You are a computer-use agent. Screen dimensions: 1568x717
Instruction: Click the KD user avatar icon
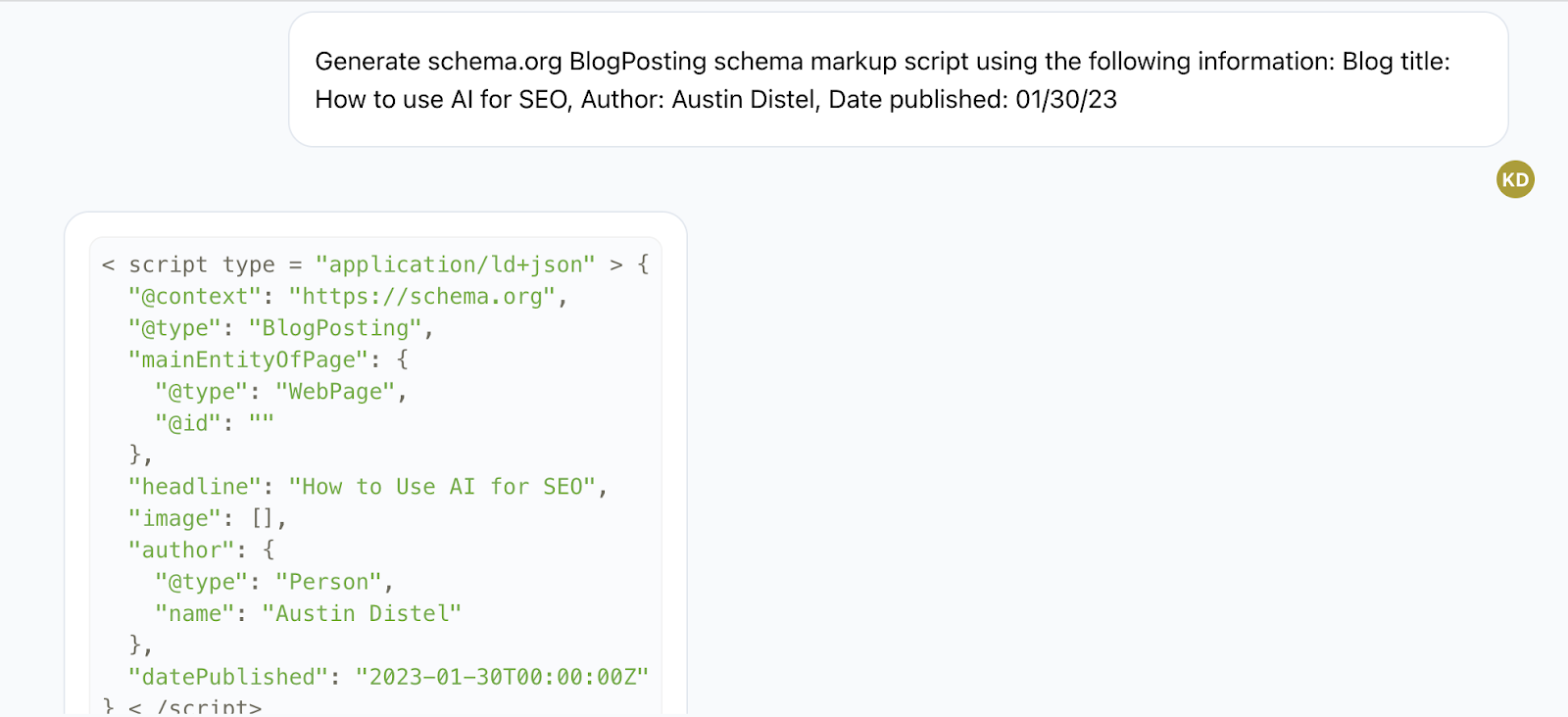(1515, 179)
